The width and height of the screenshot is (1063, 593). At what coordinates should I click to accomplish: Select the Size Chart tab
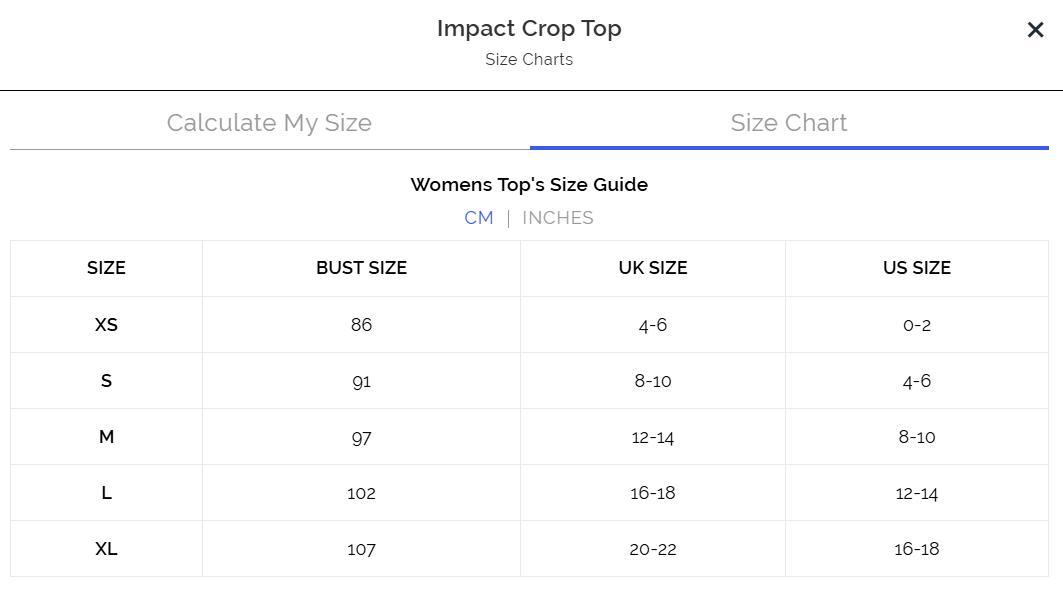click(x=788, y=123)
